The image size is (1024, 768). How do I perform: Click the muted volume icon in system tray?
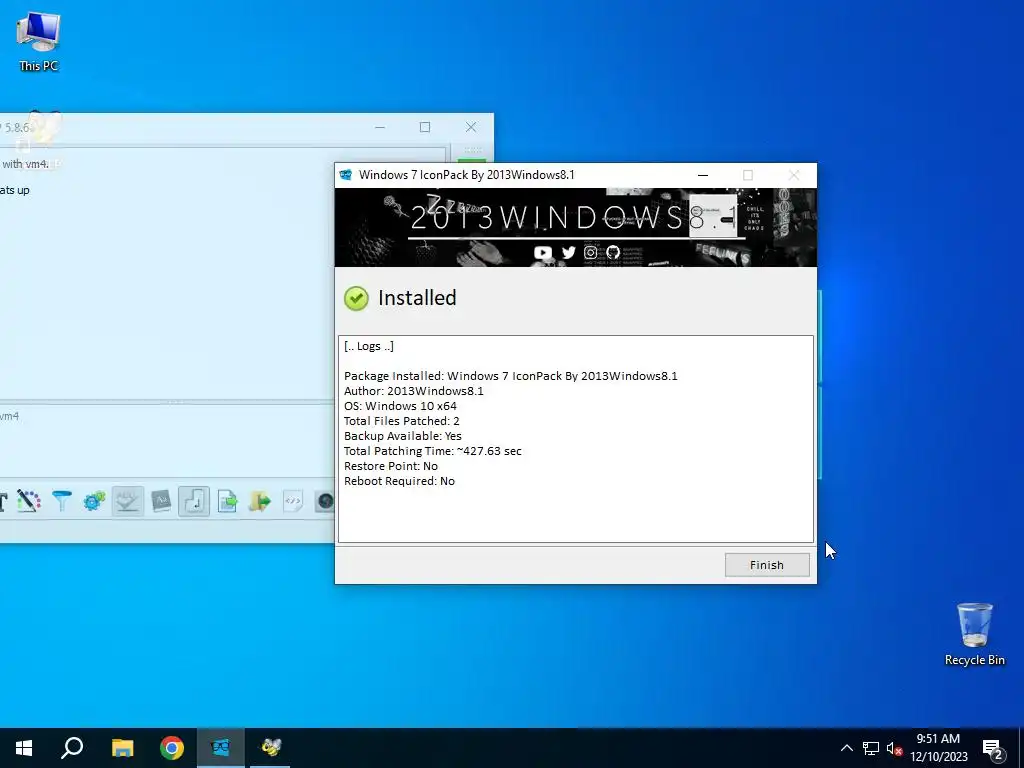click(894, 748)
